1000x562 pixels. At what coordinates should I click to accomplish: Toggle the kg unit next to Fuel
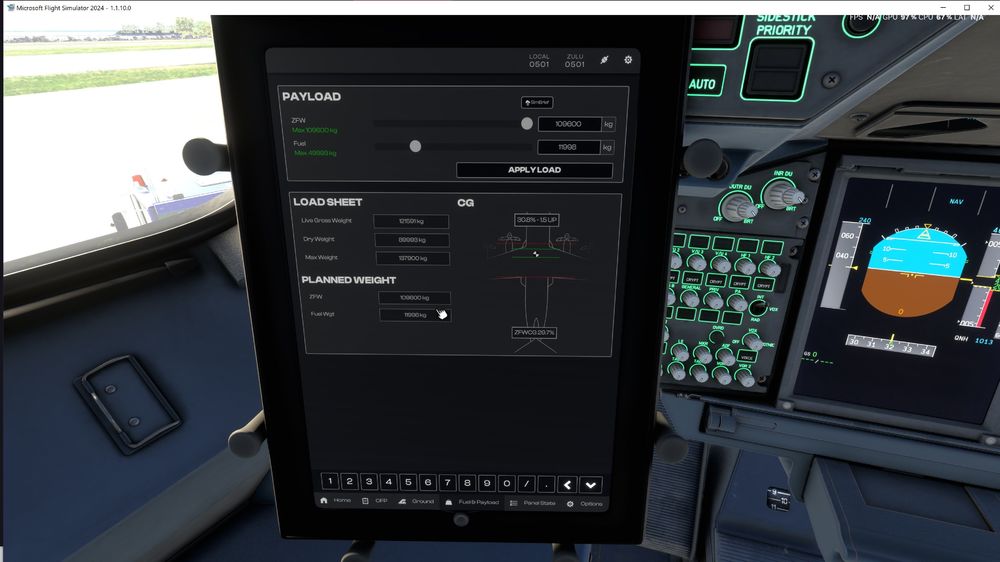click(608, 147)
